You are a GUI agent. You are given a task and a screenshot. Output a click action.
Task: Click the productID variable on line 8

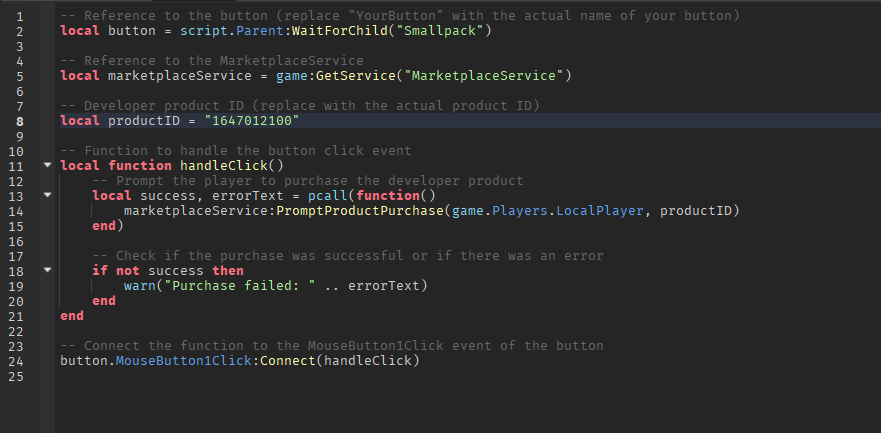point(144,121)
